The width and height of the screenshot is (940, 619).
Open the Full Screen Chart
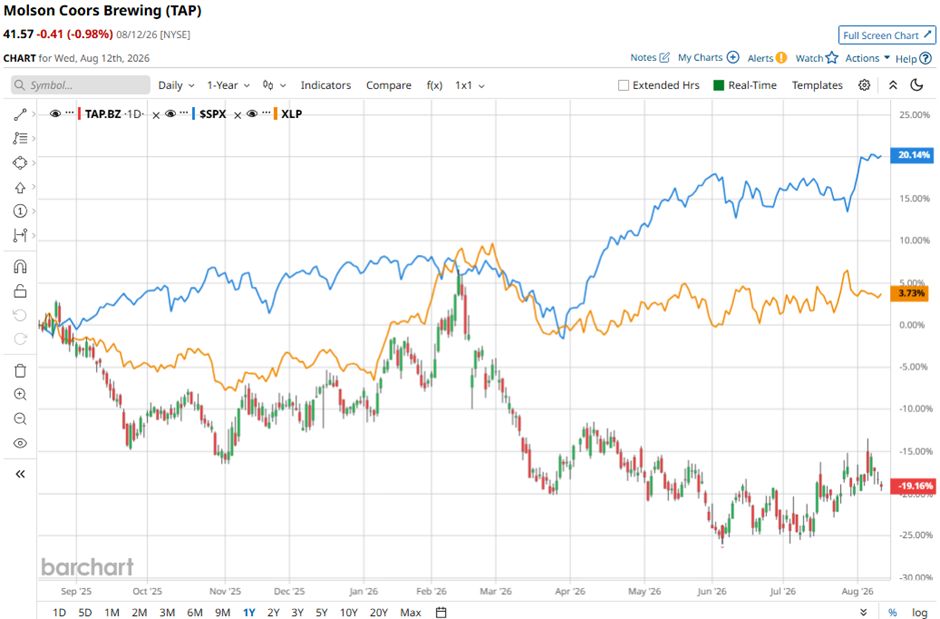coord(887,35)
